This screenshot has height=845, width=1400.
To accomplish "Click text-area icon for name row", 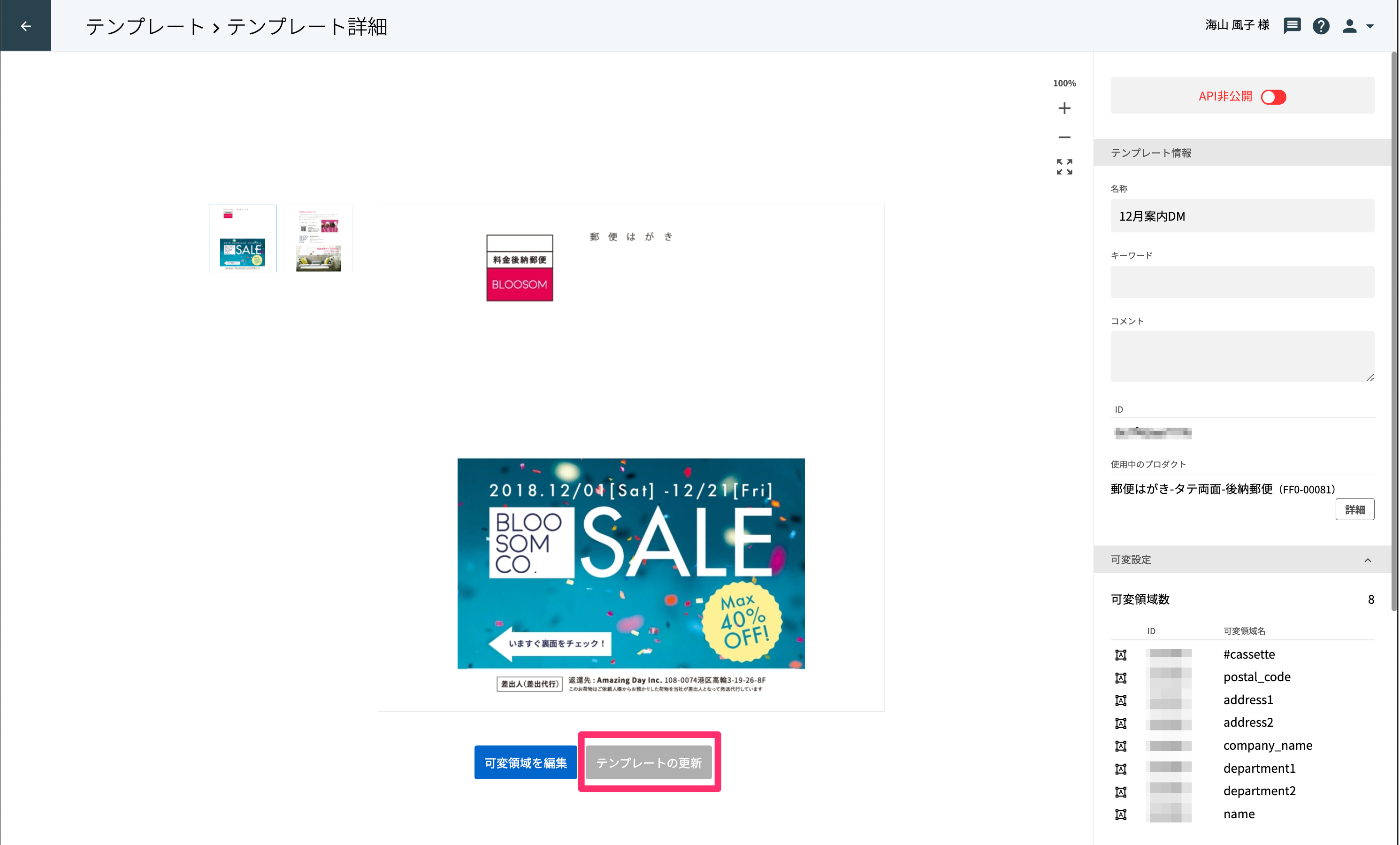I will [1120, 814].
